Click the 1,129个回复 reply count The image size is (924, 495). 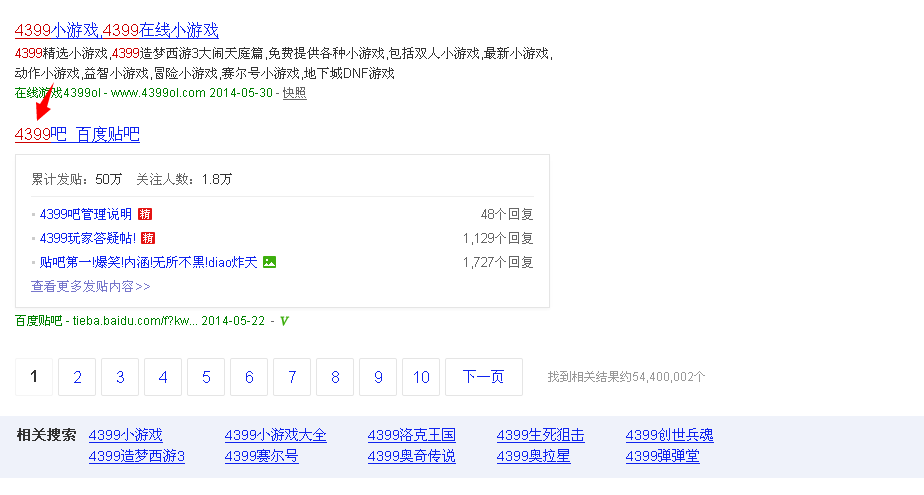click(498, 238)
